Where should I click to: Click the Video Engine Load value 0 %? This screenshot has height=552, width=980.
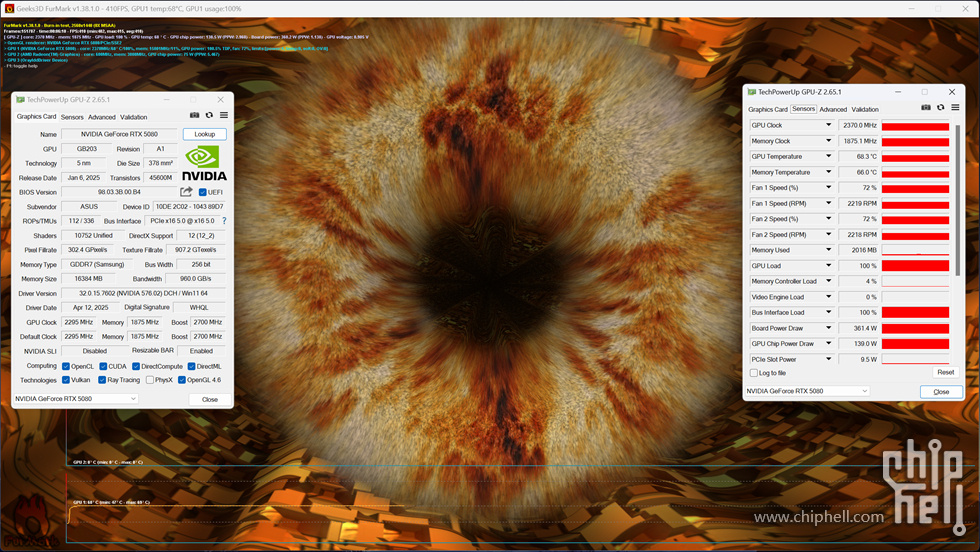click(858, 297)
